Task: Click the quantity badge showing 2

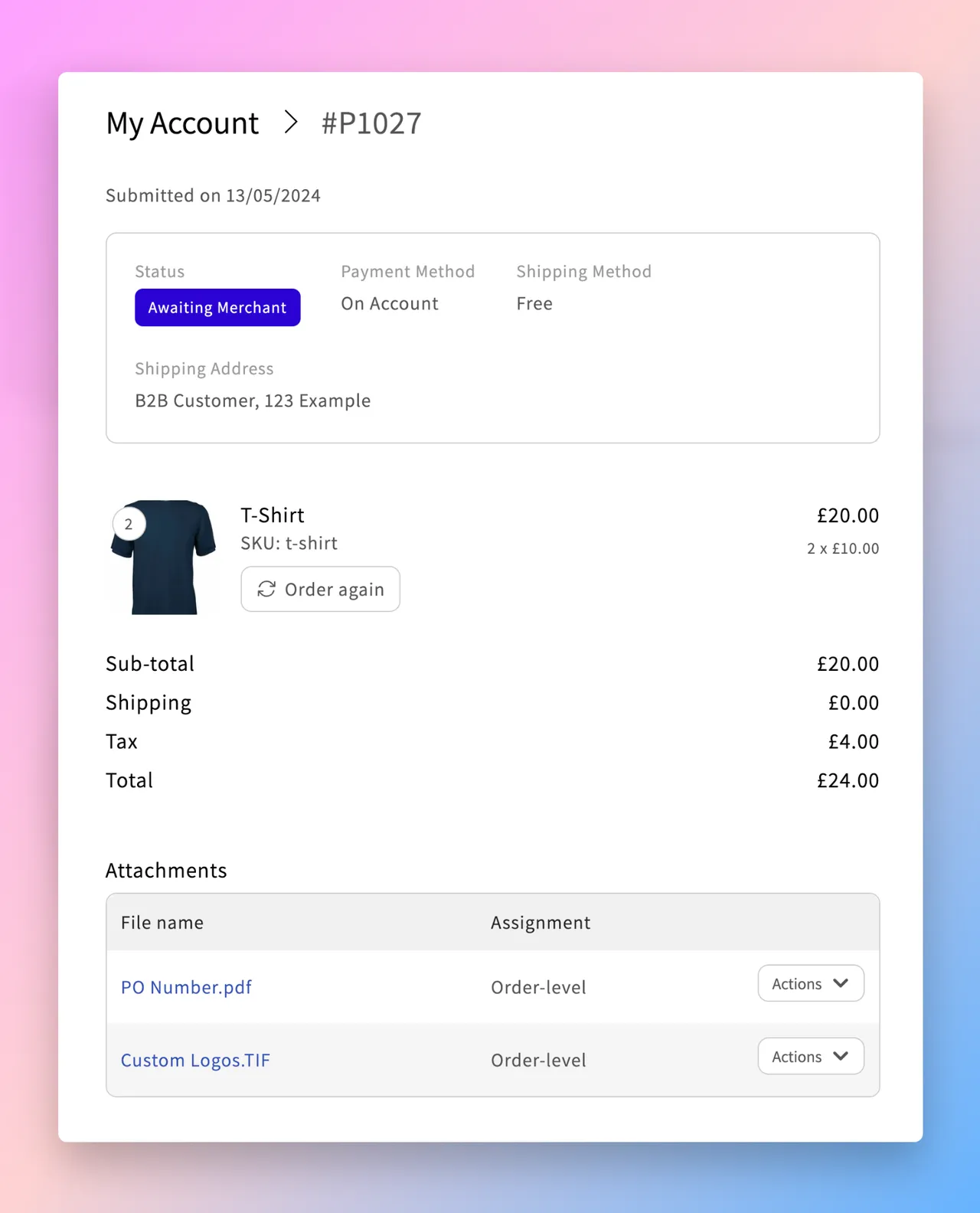Action: click(x=128, y=524)
